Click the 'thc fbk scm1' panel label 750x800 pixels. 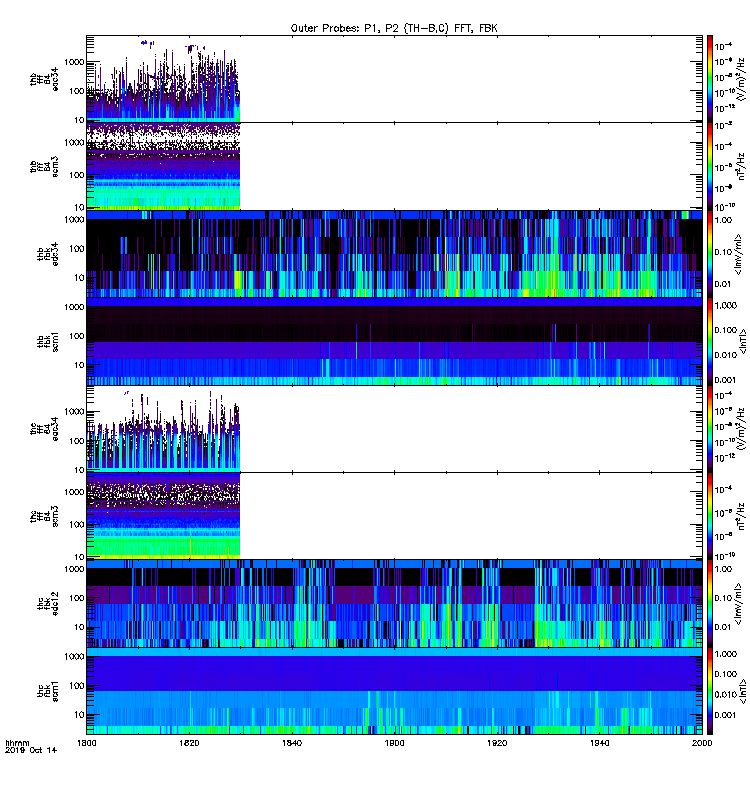[x=47, y=691]
